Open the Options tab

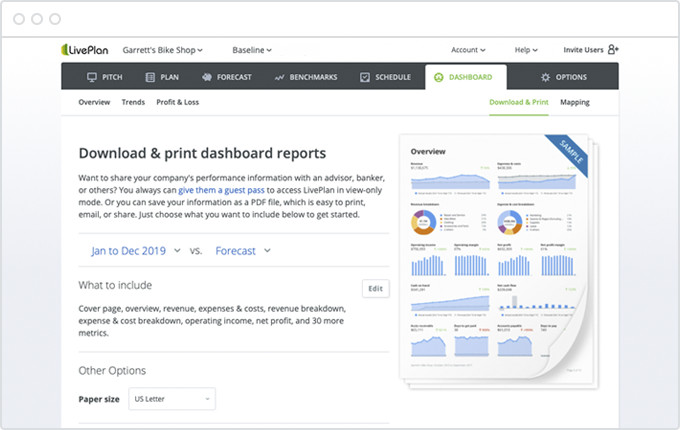click(x=564, y=77)
